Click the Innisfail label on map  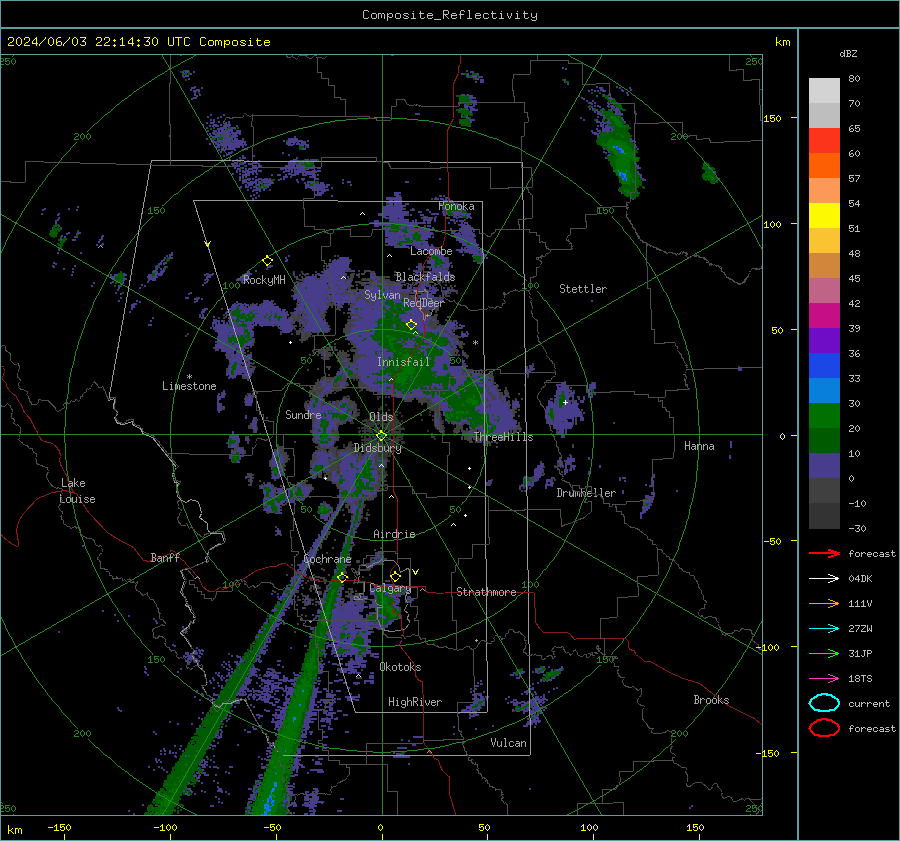(x=403, y=362)
